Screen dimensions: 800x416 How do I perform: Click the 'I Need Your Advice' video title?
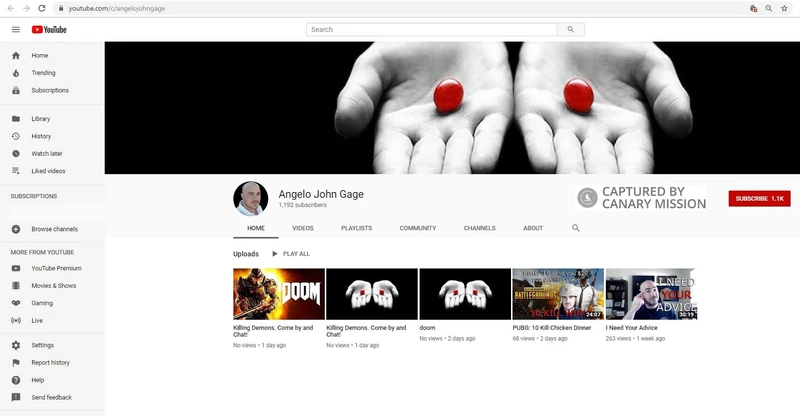click(632, 328)
